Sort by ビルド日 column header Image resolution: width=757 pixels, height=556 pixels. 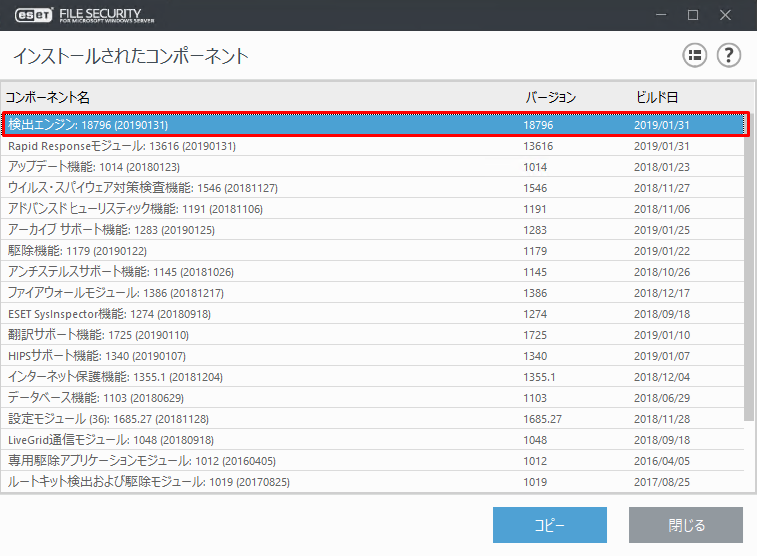tap(657, 97)
